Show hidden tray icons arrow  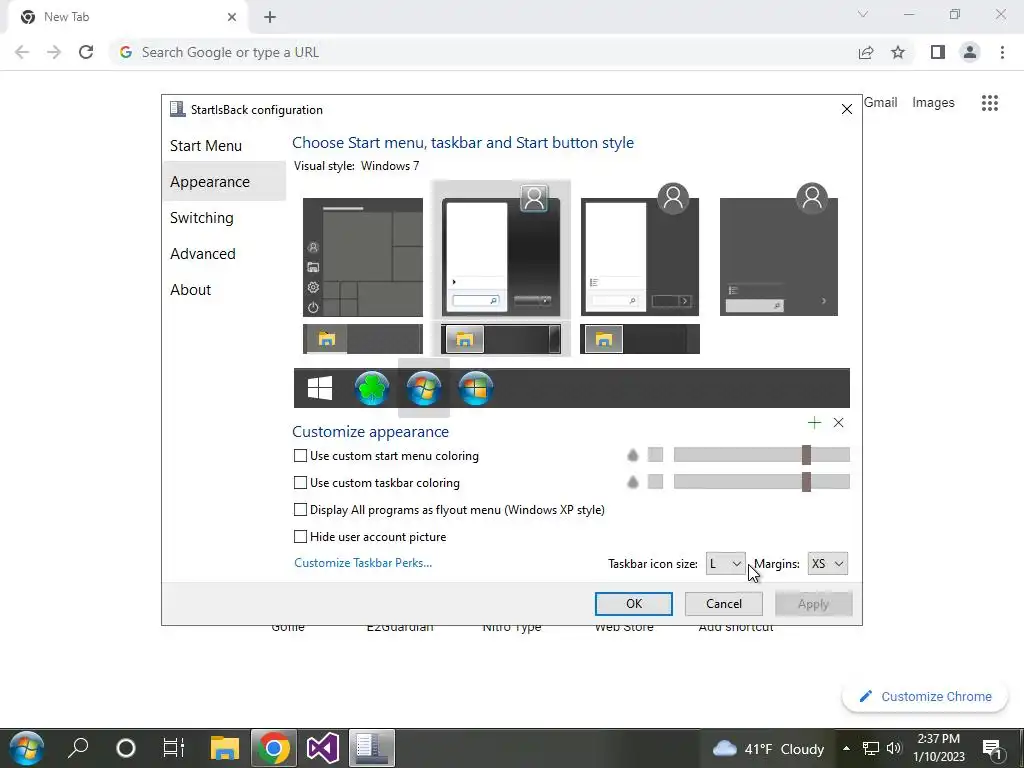(x=846, y=748)
